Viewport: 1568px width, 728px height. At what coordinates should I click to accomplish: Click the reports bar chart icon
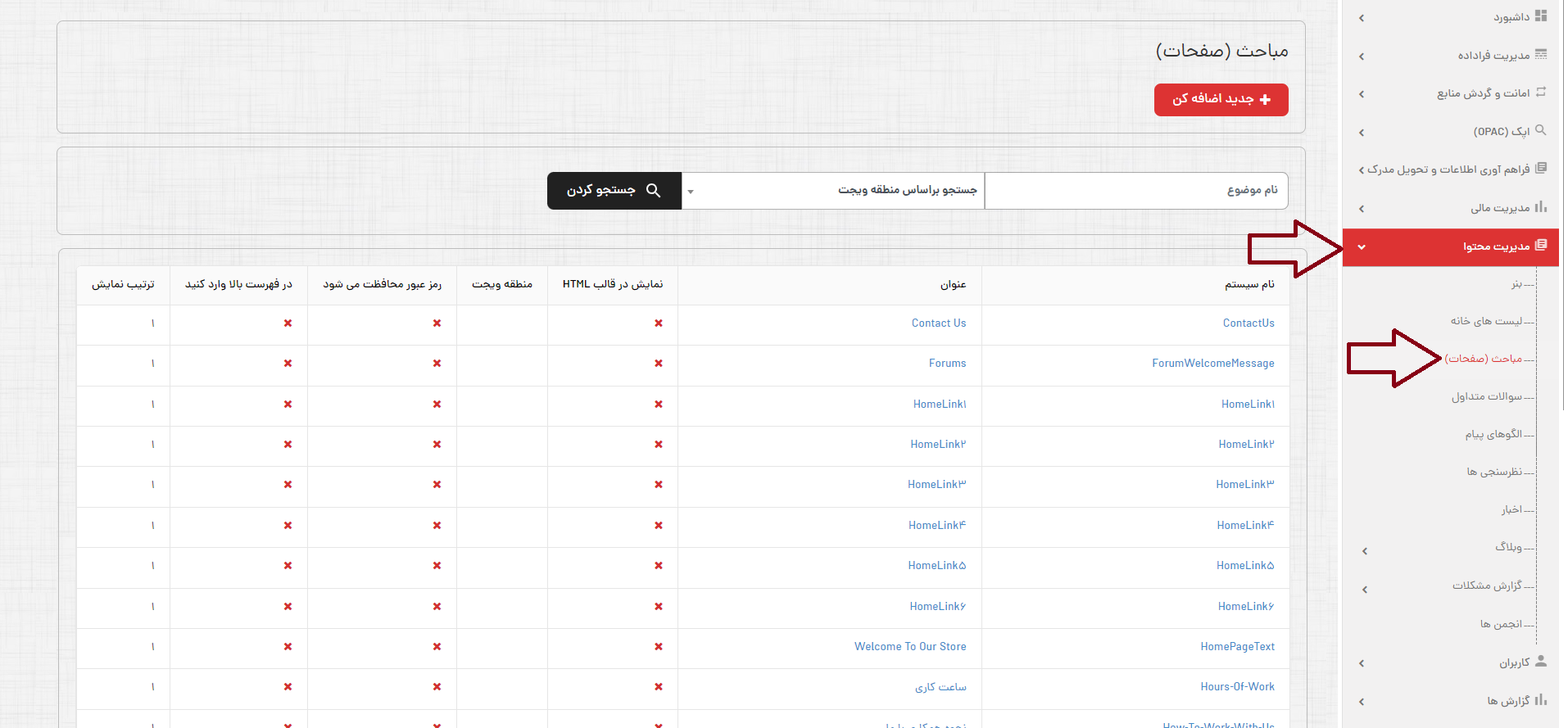coord(1541,700)
